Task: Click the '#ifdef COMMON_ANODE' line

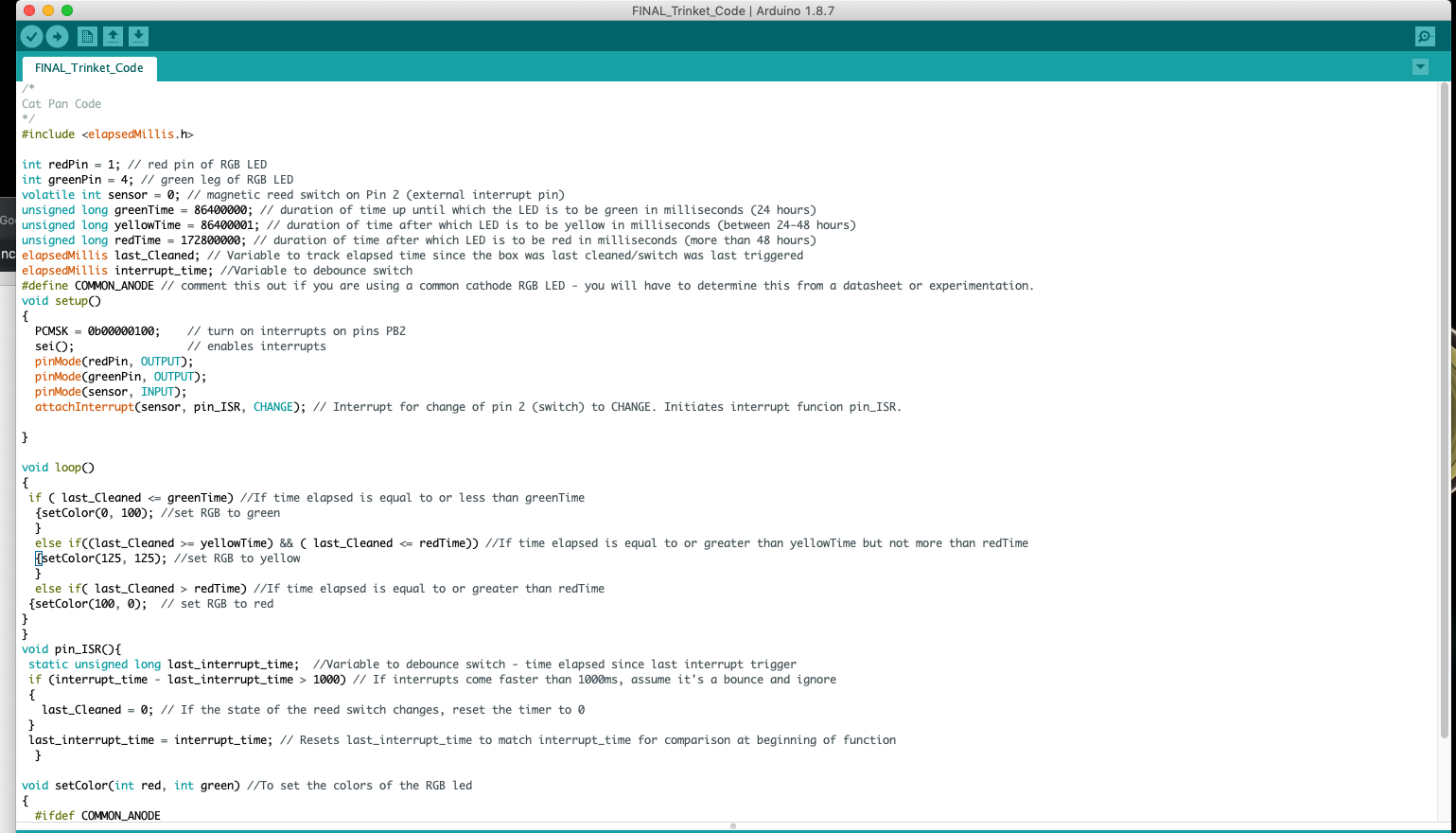Action: click(97, 816)
